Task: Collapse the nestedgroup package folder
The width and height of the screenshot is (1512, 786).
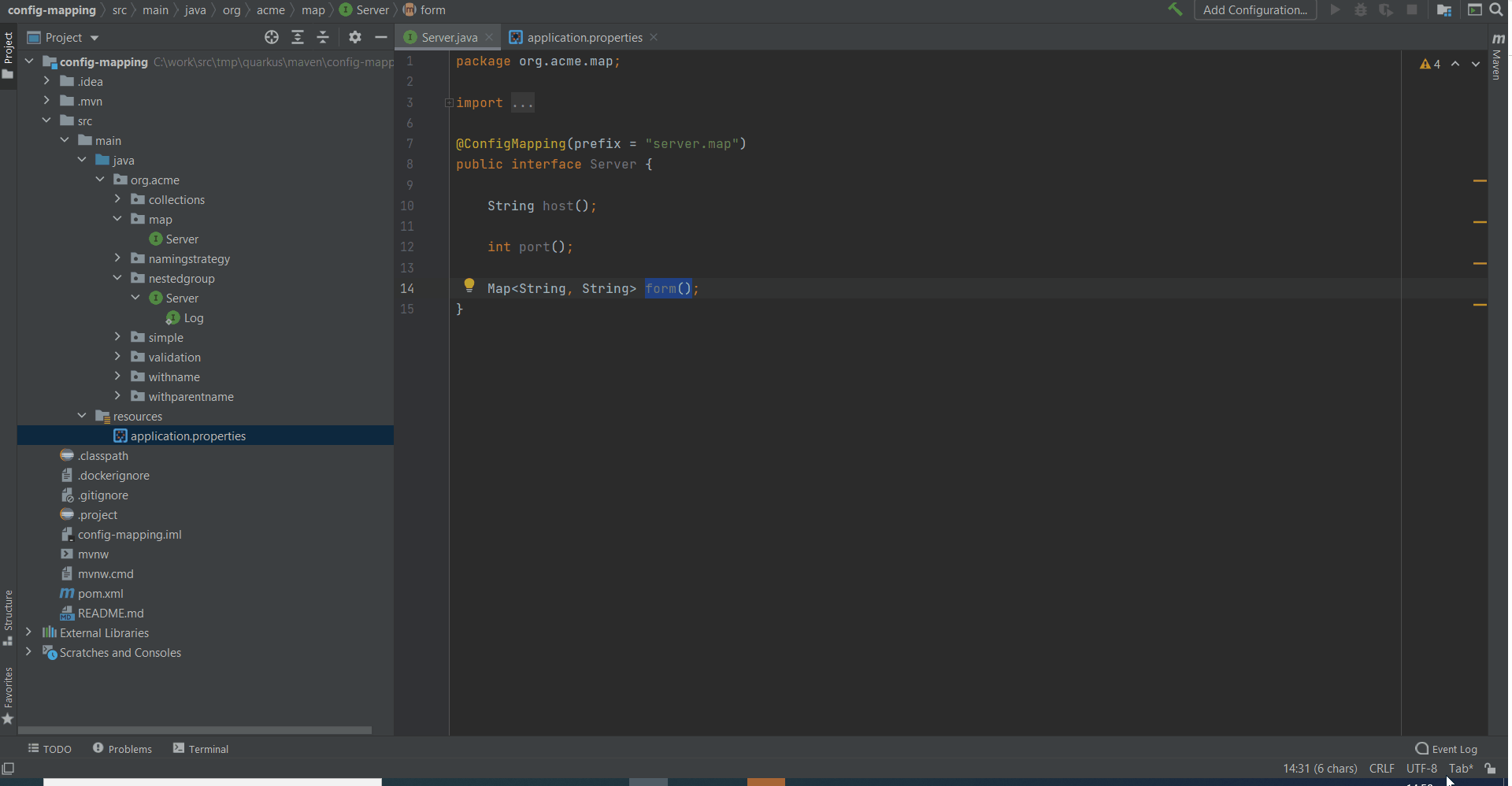Action: coord(117,278)
